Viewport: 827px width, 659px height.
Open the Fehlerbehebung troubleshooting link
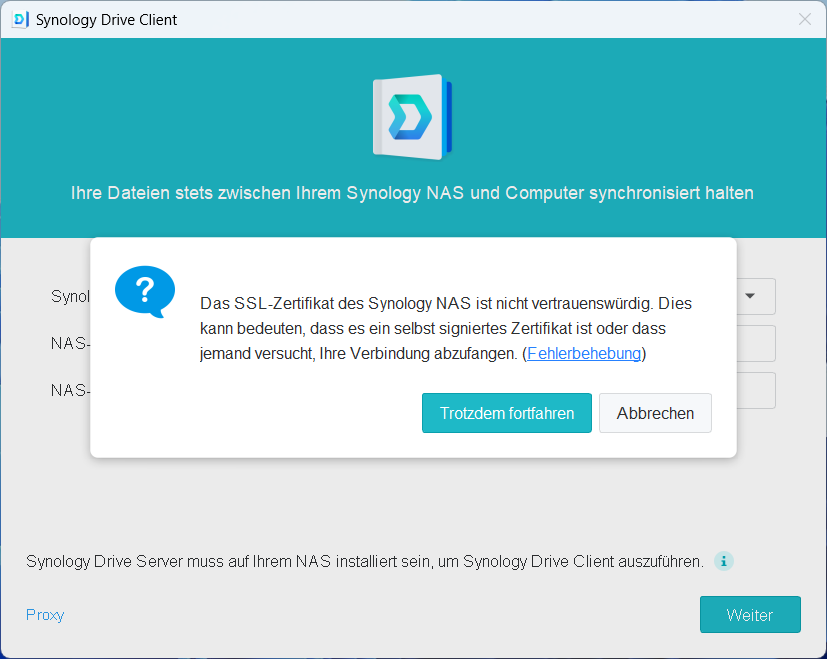[x=583, y=353]
